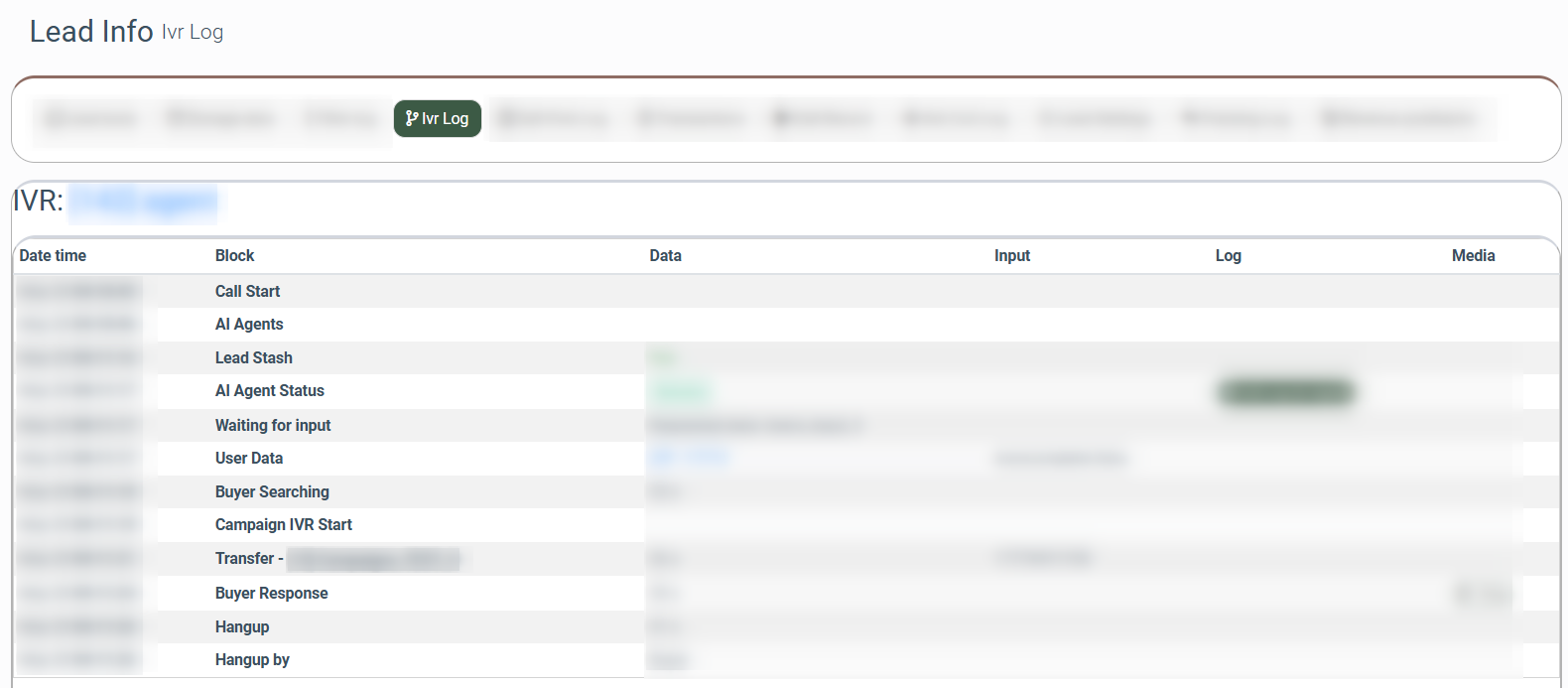Viewport: 1568px width, 688px height.
Task: Select the Hangup by block row
Action: (252, 659)
